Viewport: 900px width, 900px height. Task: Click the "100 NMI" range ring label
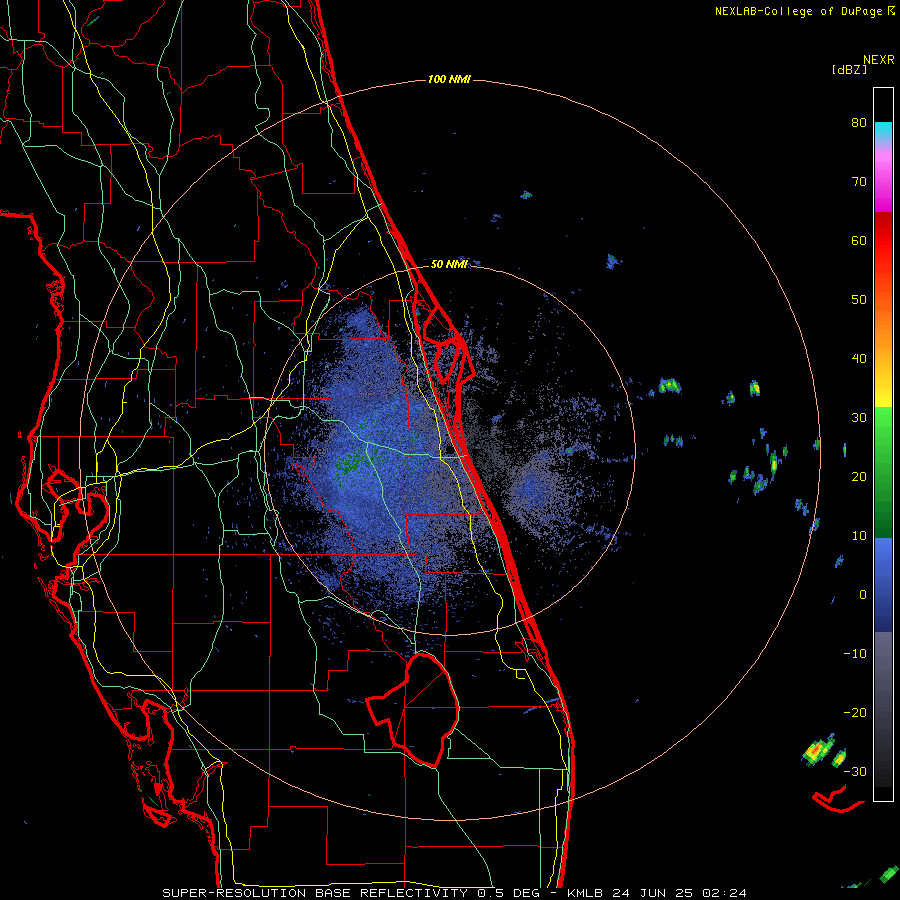coord(449,79)
